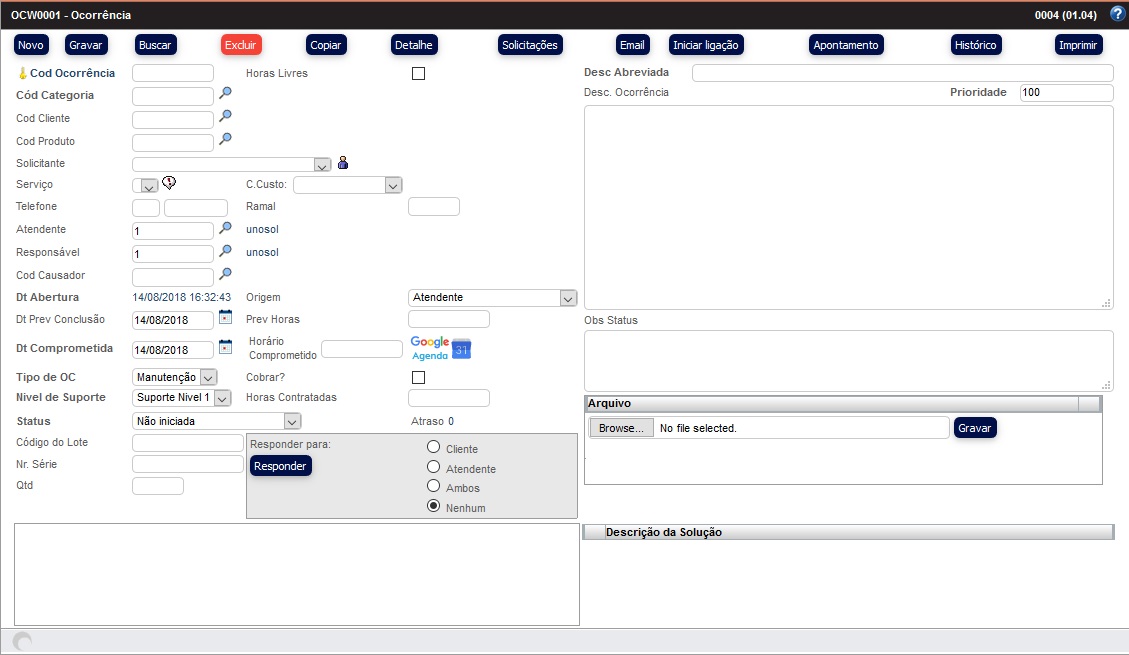Image resolution: width=1129 pixels, height=655 pixels.
Task: Open lookup magnifier next to Cód Categoria
Action: click(226, 94)
